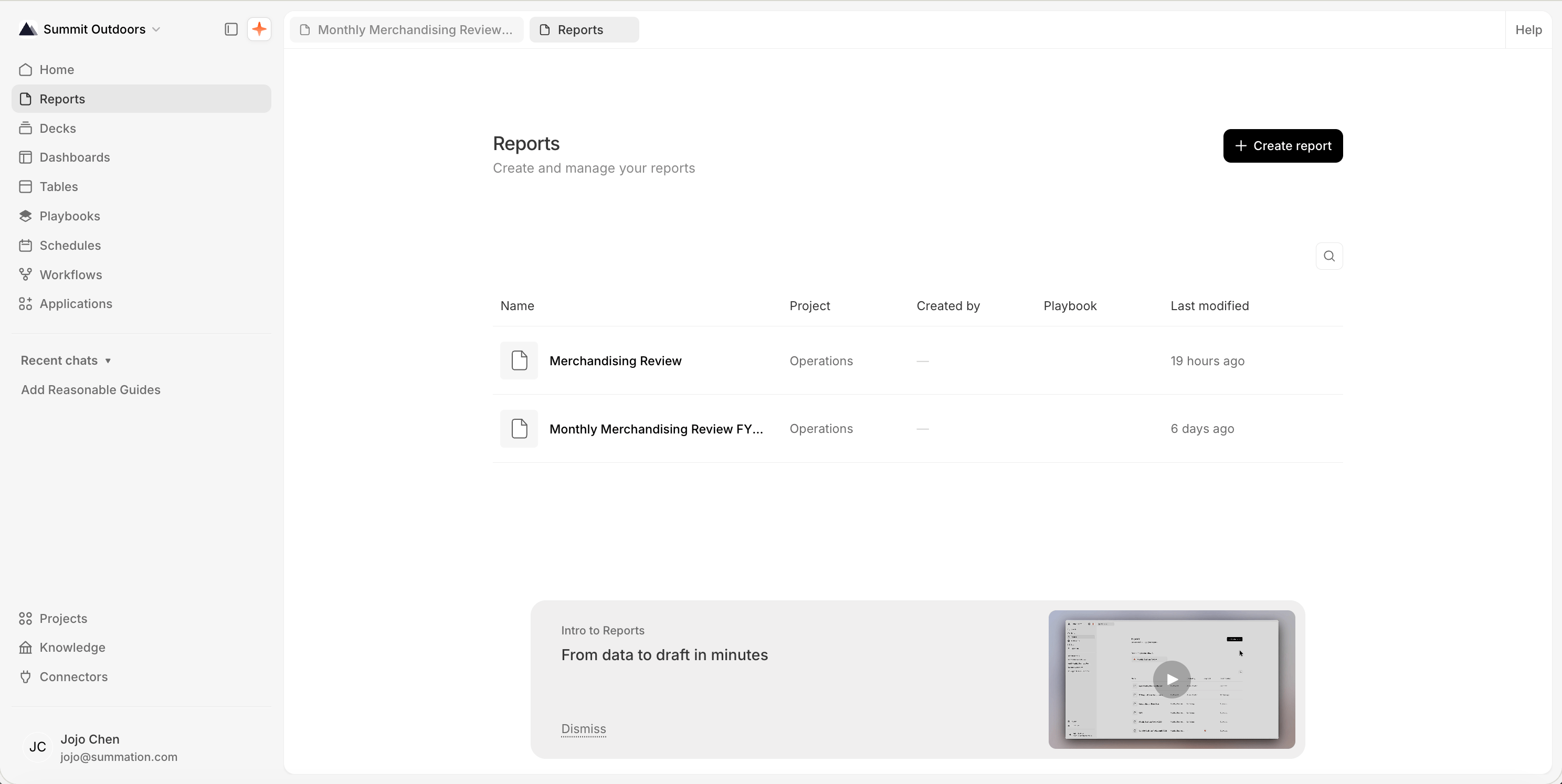Open Decks from the sidebar

141,128
